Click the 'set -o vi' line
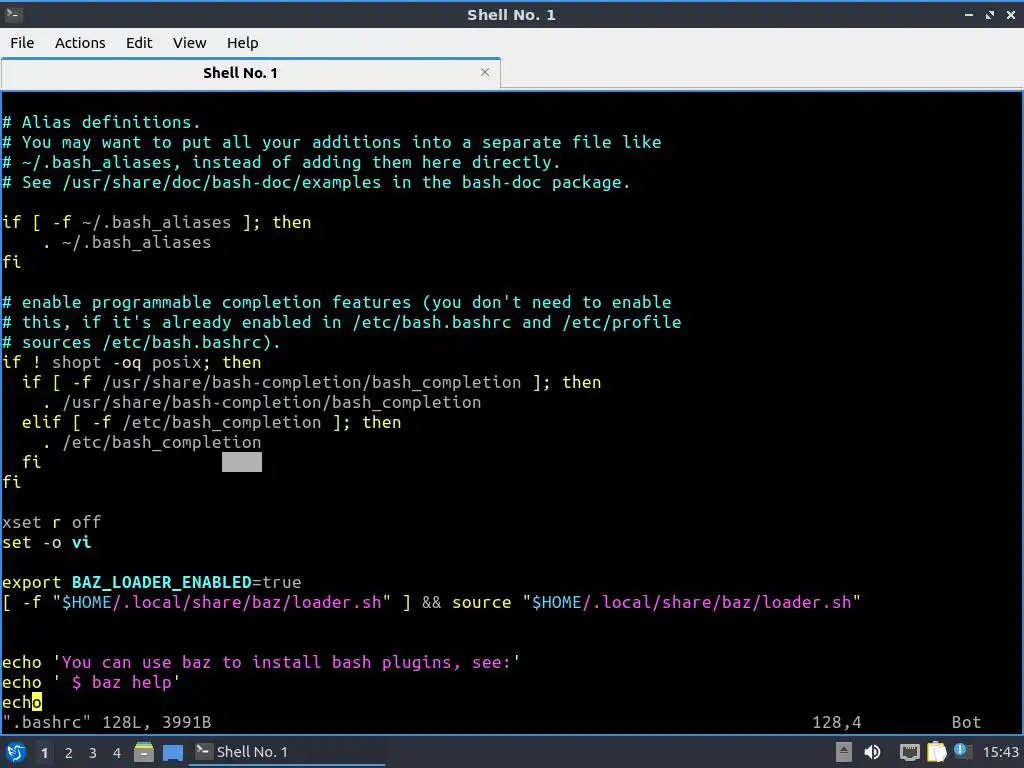1024x768 pixels. tap(46, 542)
